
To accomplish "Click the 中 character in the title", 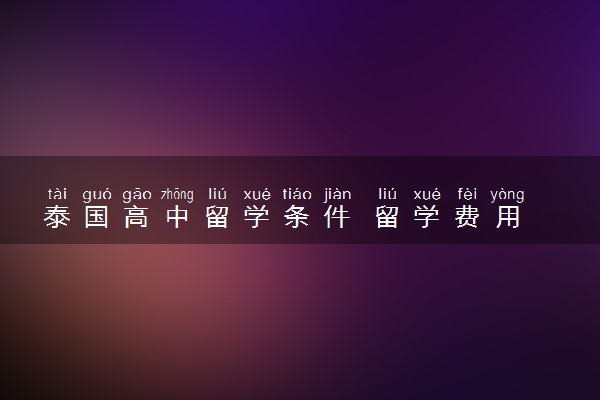I will (x=177, y=217).
